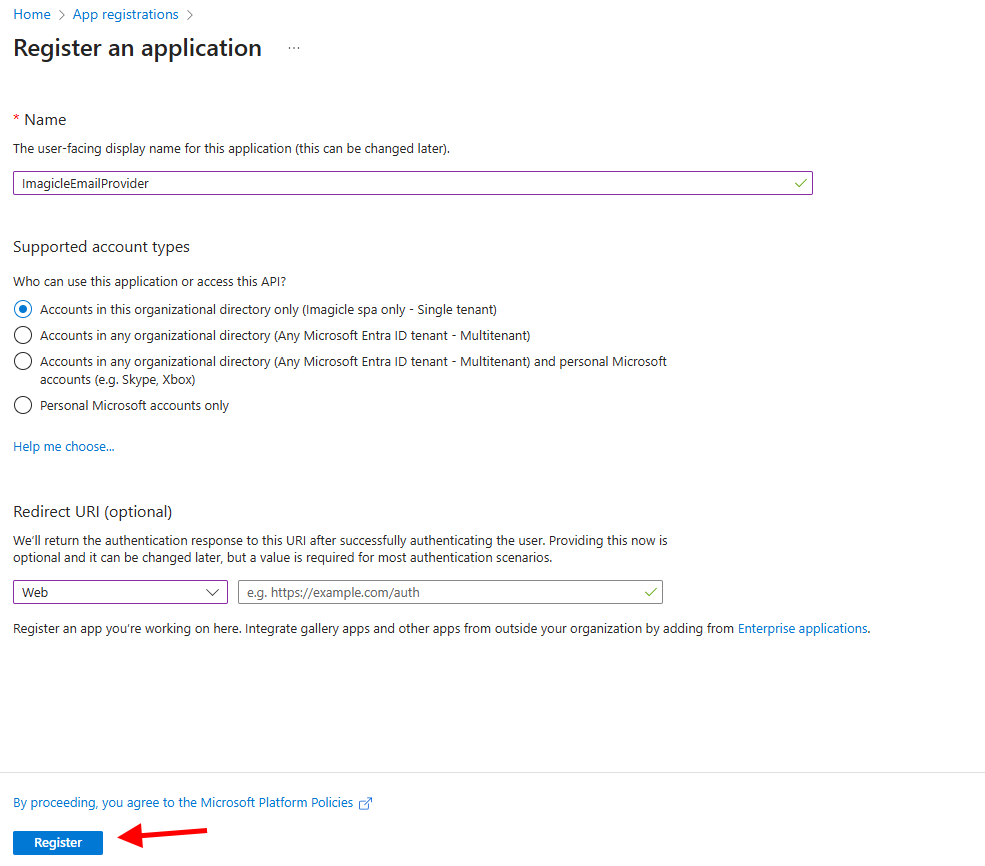
Task: Open the Microsoft Platform Policies link
Action: point(183,802)
